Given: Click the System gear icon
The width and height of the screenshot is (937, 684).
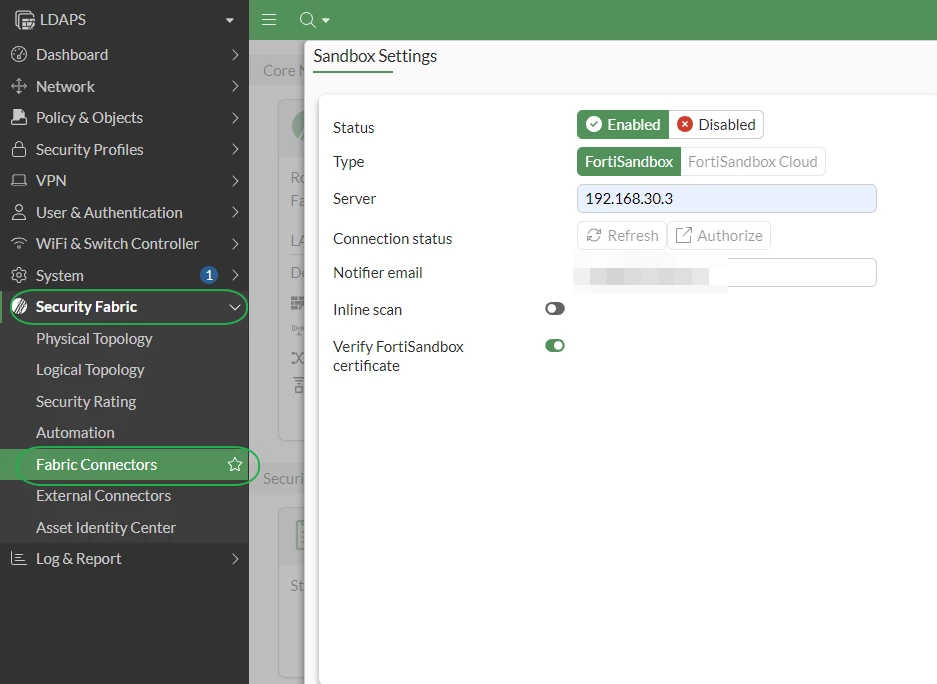Looking at the screenshot, I should pyautogui.click(x=19, y=275).
